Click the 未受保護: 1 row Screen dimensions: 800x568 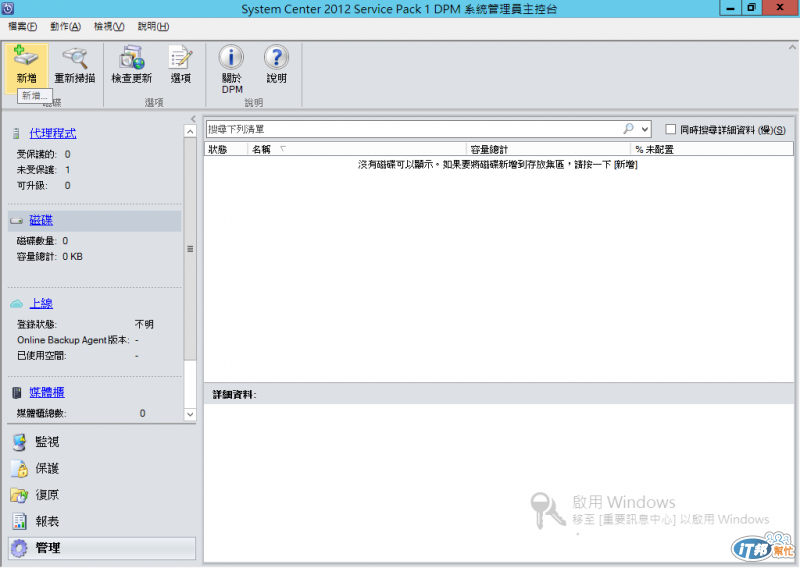[x=44, y=170]
